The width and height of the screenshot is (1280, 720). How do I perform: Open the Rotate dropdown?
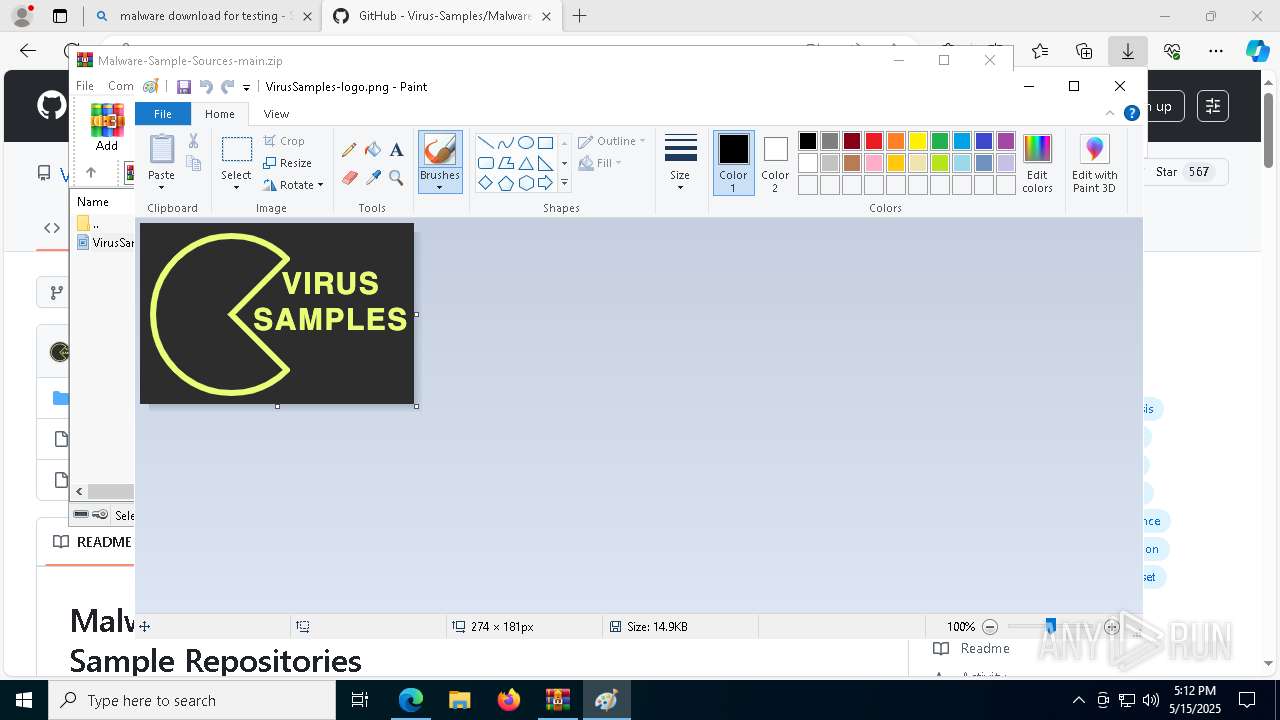pyautogui.click(x=294, y=185)
